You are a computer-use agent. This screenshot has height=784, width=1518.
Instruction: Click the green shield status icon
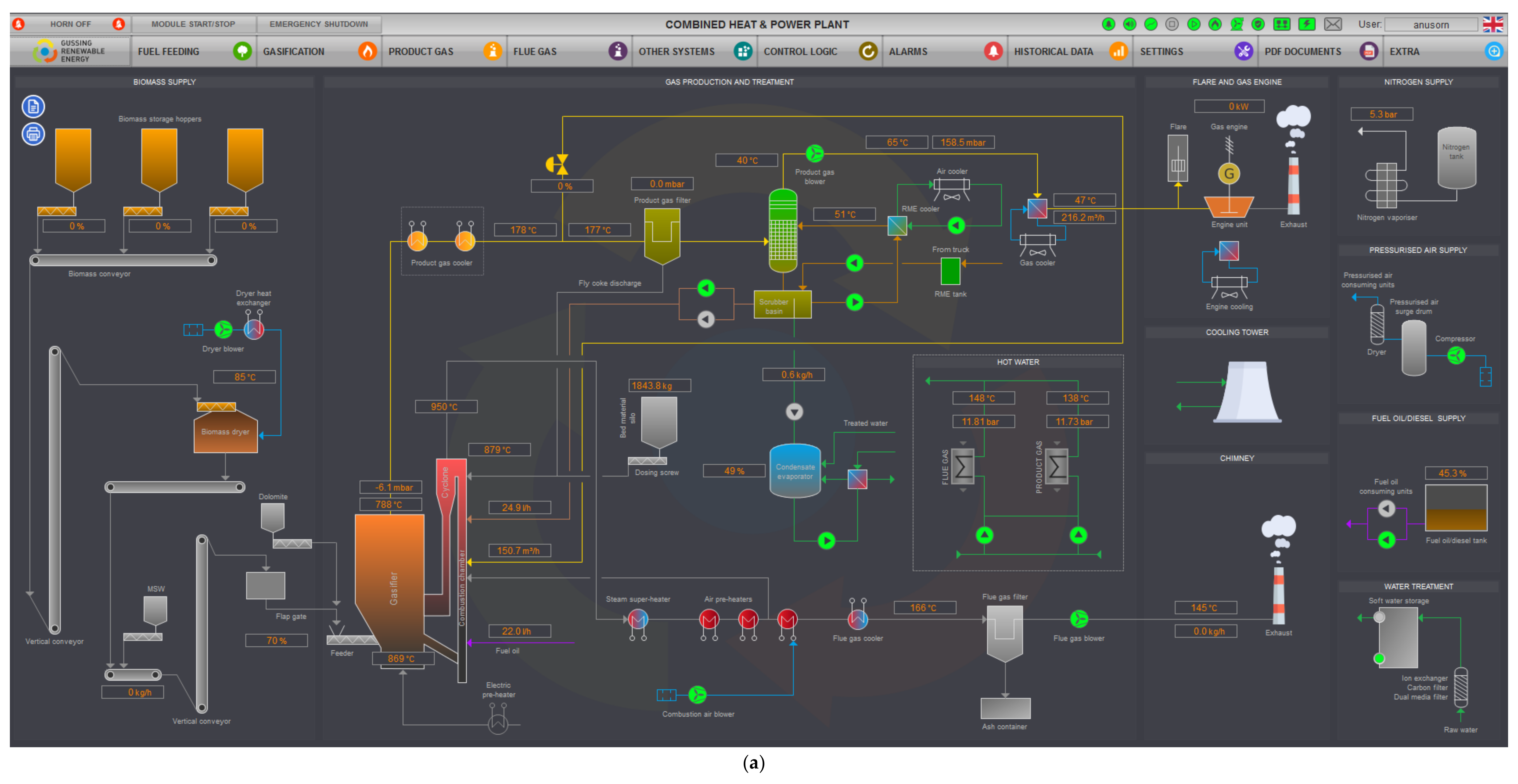(x=1258, y=24)
